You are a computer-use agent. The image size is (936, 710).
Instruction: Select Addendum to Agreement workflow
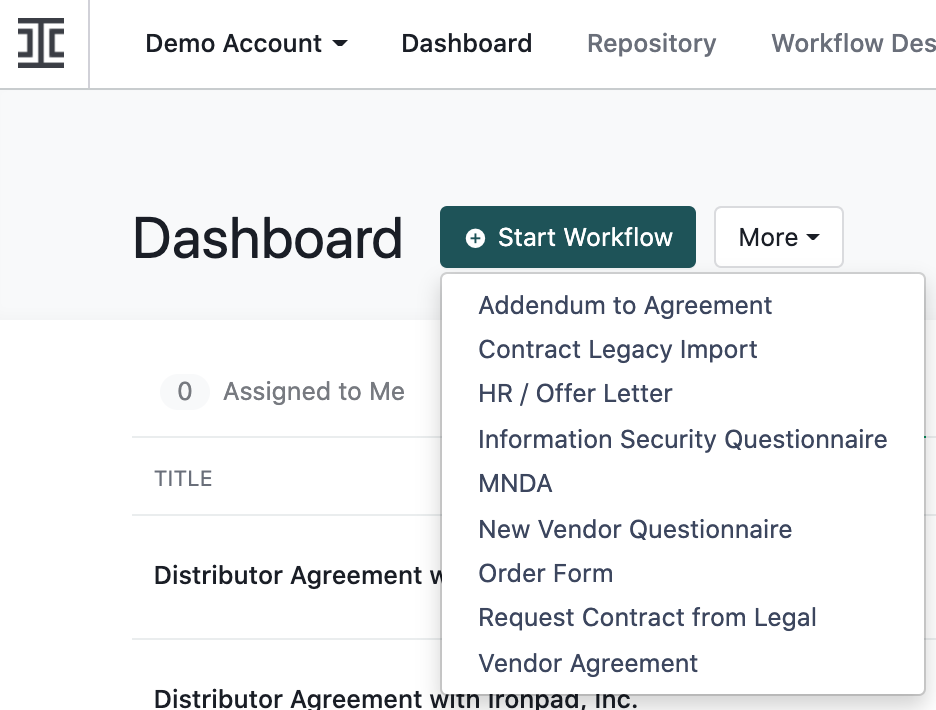pos(625,305)
